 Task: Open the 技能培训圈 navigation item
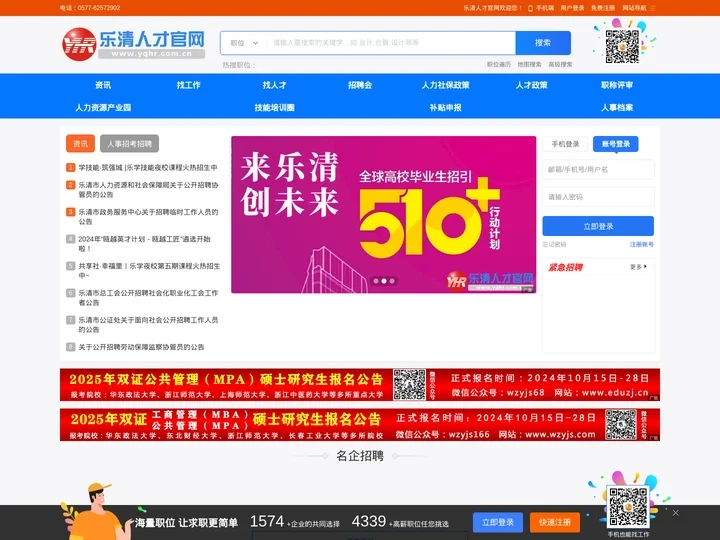click(274, 107)
